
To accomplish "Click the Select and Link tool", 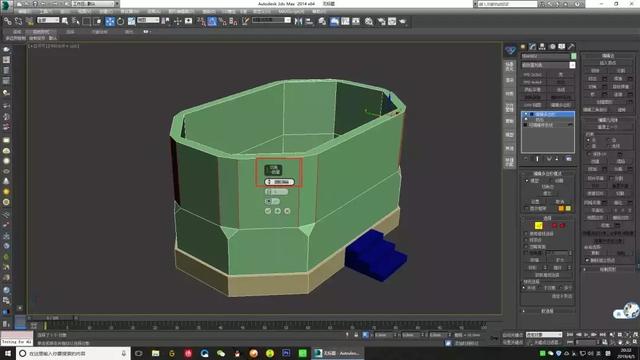I will (8, 21).
